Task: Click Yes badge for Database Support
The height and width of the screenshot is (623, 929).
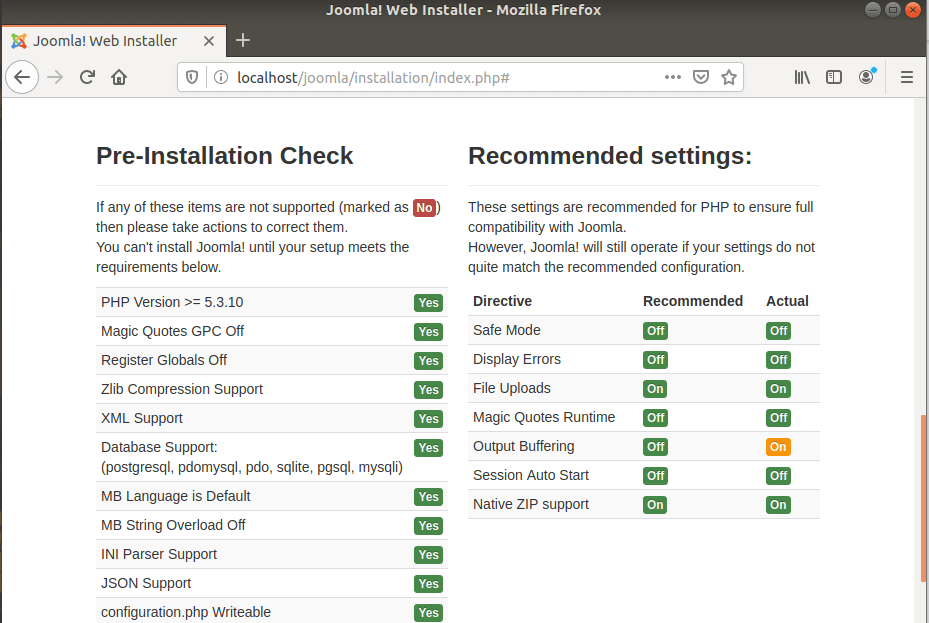Action: (428, 448)
